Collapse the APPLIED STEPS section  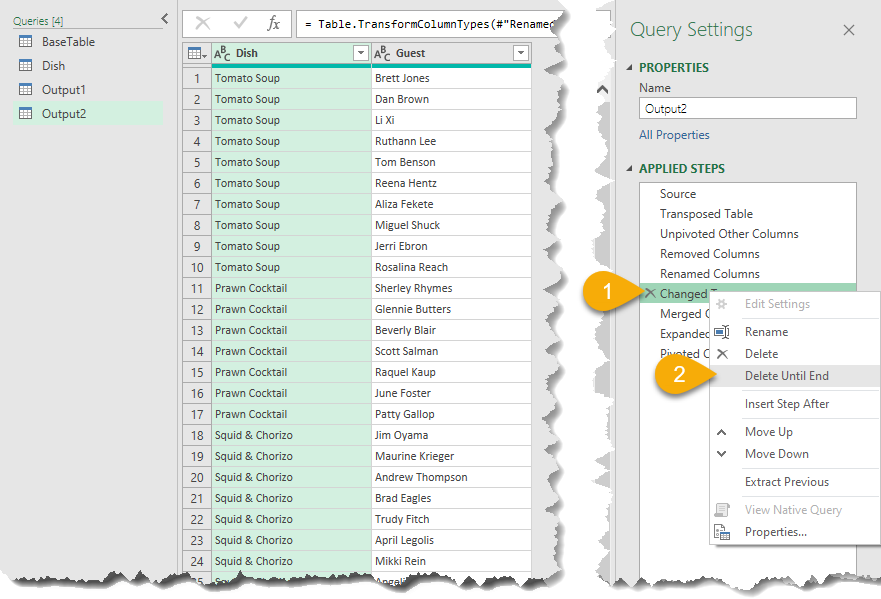pos(630,169)
